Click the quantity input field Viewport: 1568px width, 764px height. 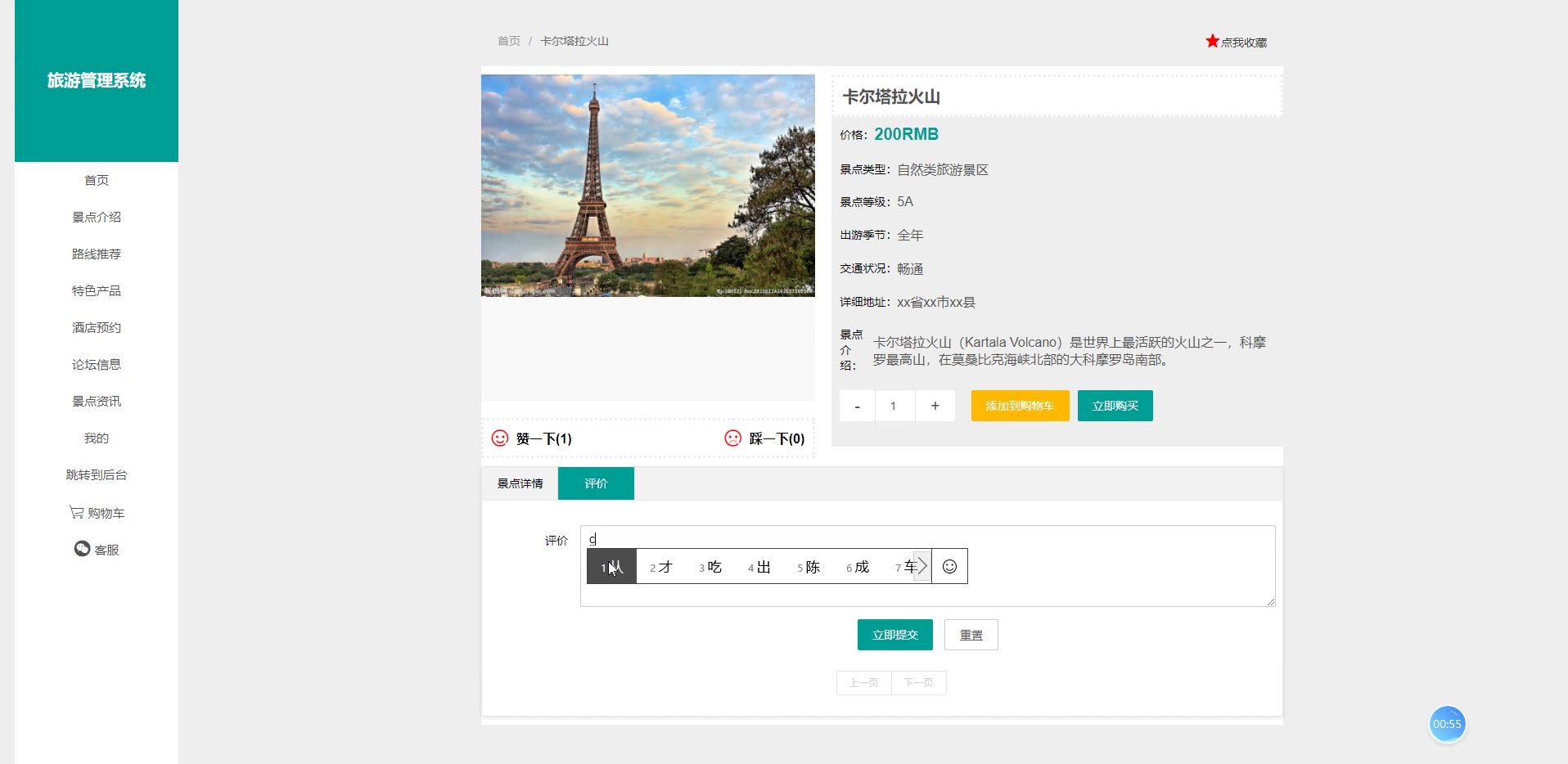pyautogui.click(x=894, y=406)
